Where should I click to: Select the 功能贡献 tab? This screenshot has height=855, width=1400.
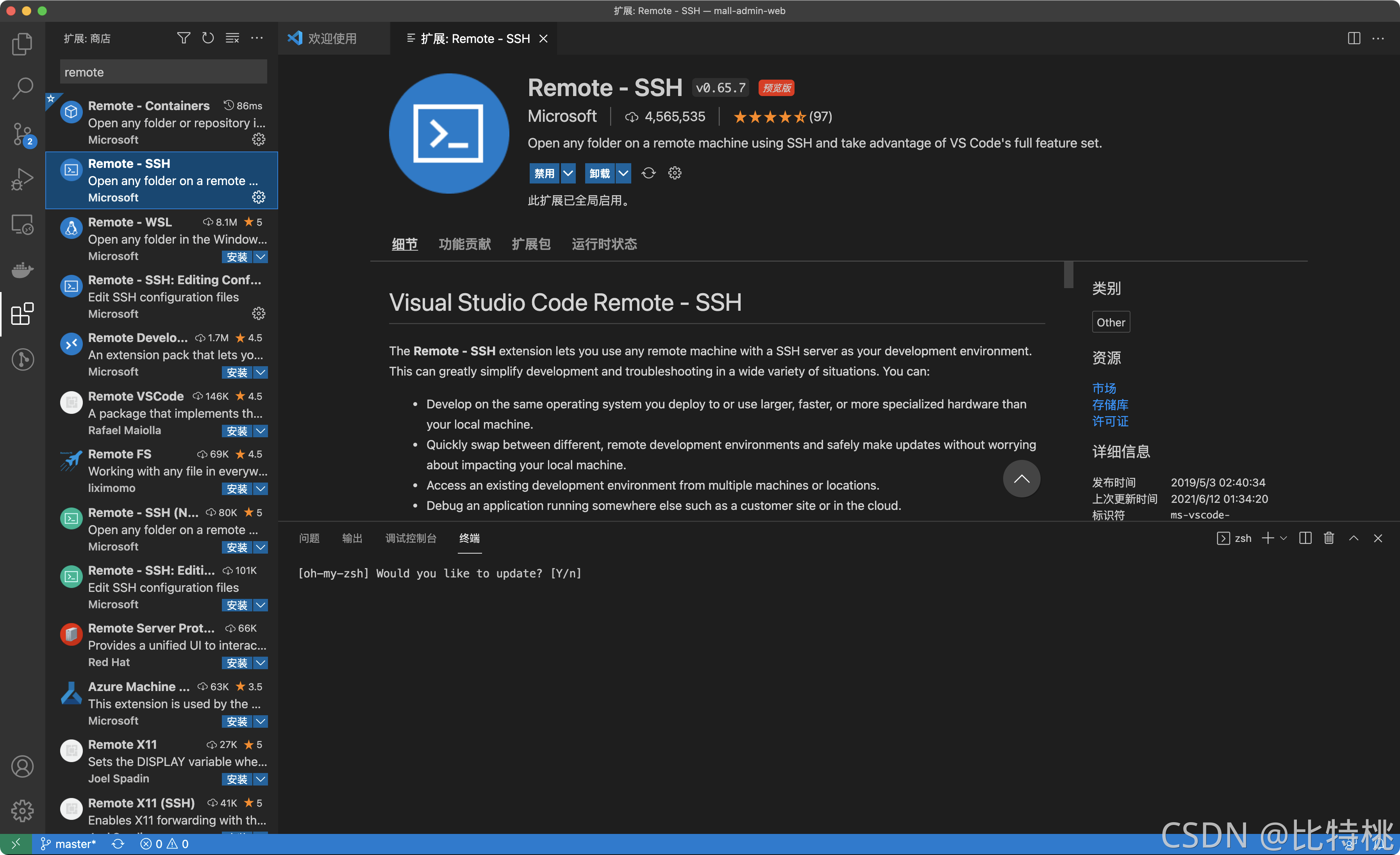click(x=464, y=245)
